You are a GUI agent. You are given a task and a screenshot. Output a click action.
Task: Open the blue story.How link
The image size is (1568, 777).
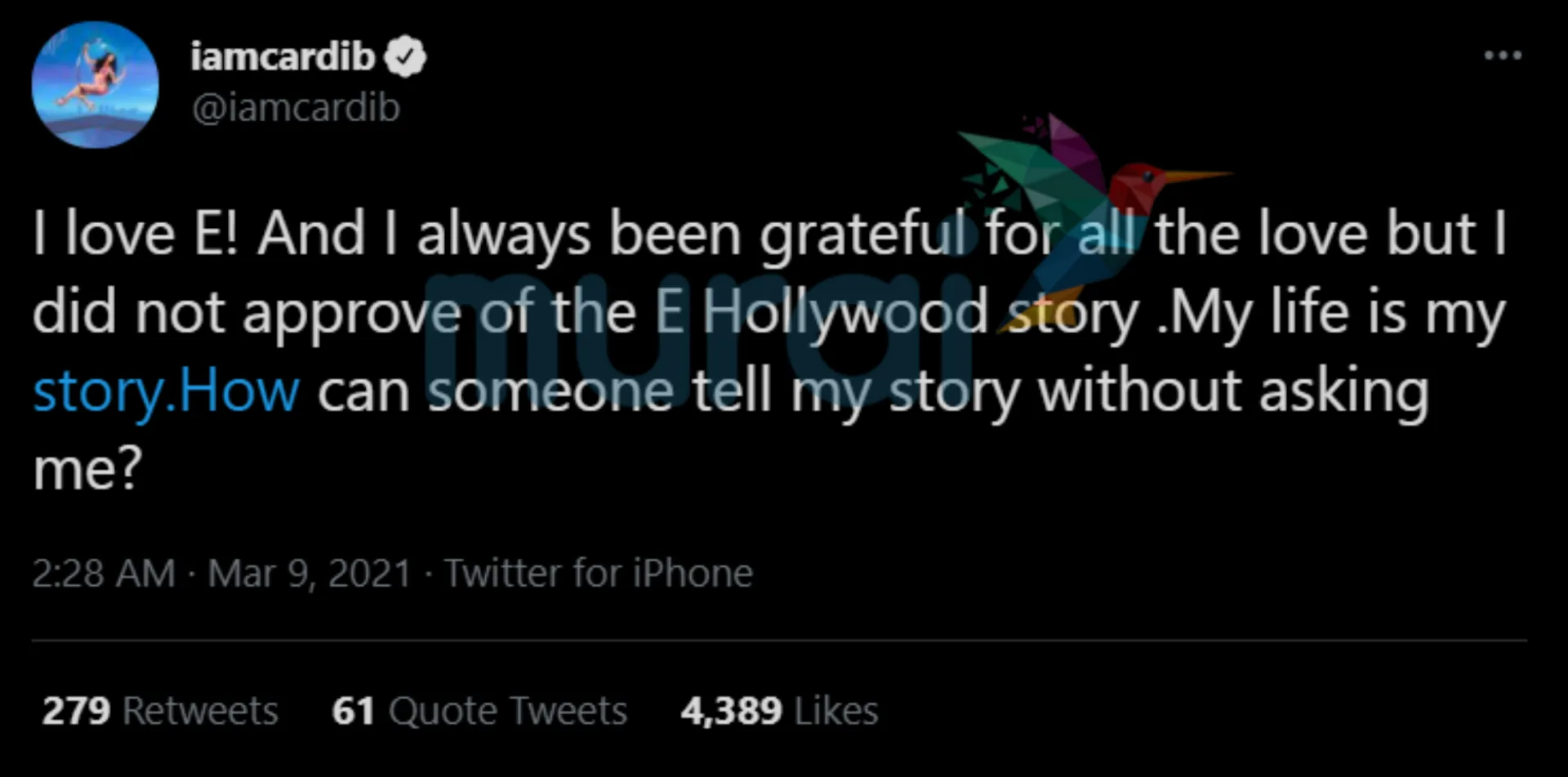click(x=167, y=391)
